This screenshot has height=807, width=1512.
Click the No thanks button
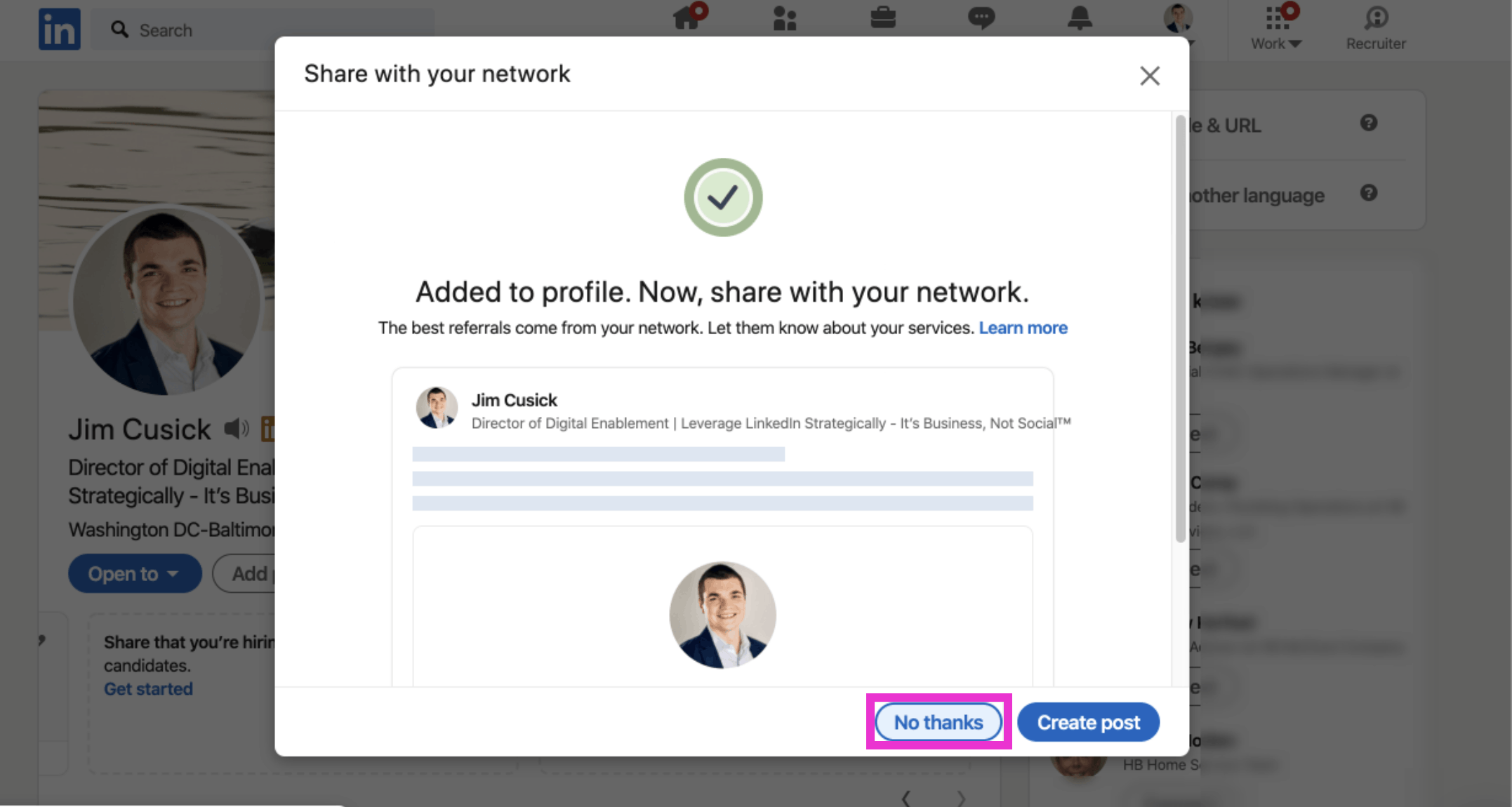[939, 722]
